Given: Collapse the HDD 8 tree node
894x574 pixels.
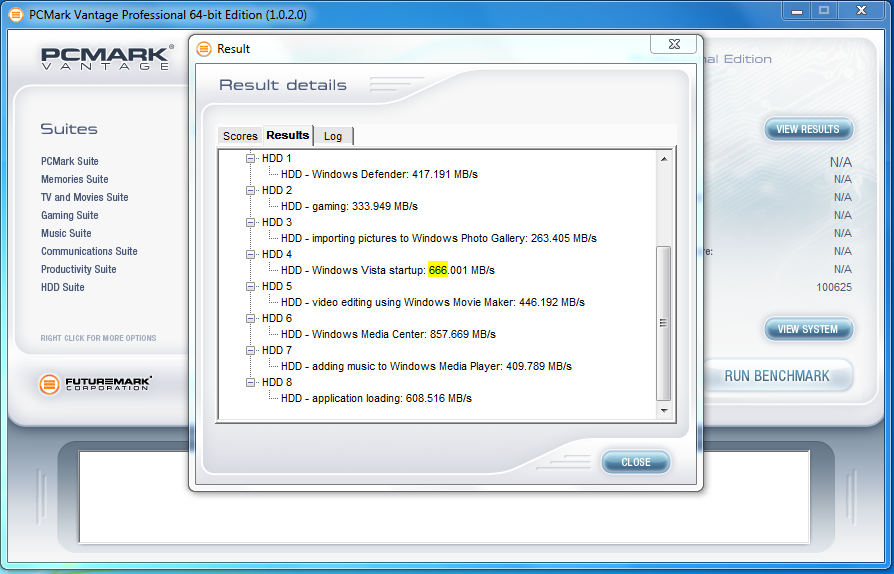Looking at the screenshot, I should [x=250, y=382].
